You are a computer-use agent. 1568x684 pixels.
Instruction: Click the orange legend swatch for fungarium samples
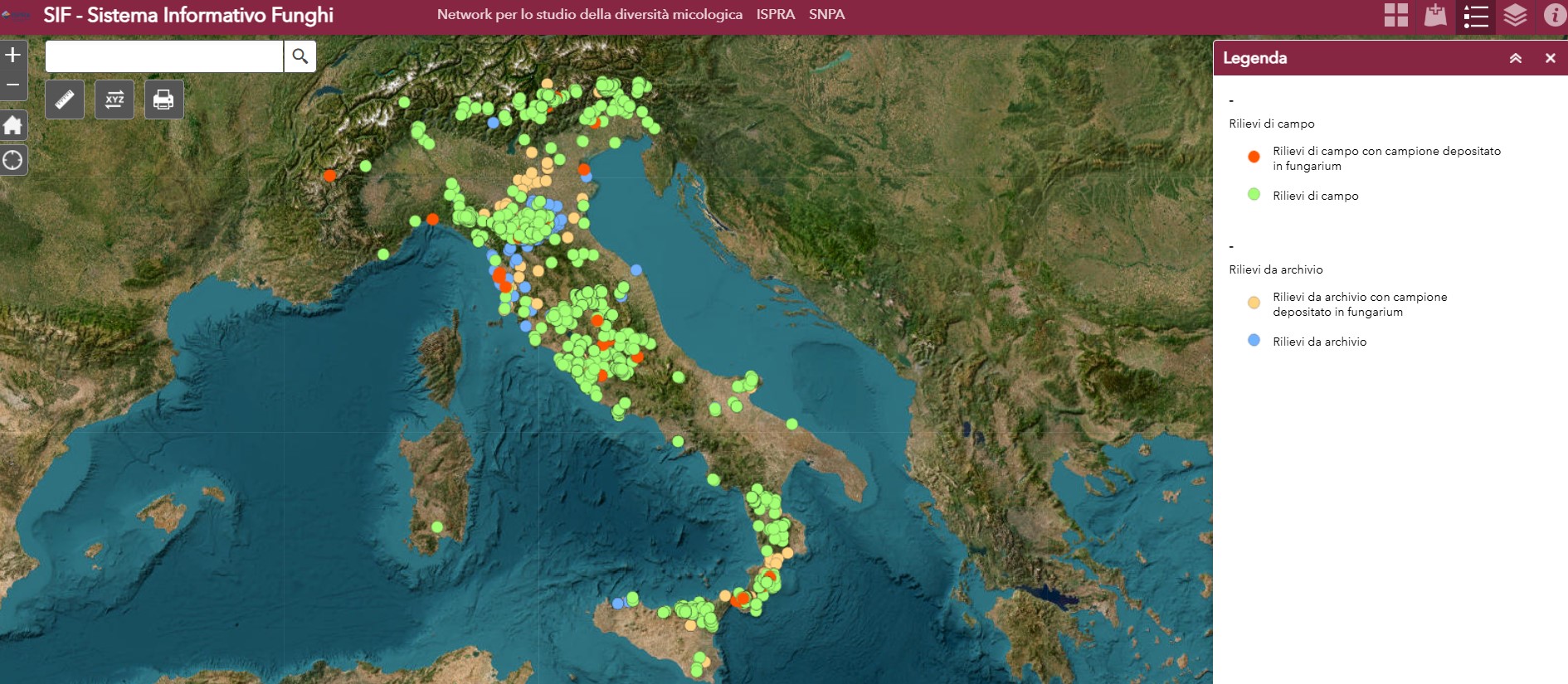pyautogui.click(x=1254, y=157)
